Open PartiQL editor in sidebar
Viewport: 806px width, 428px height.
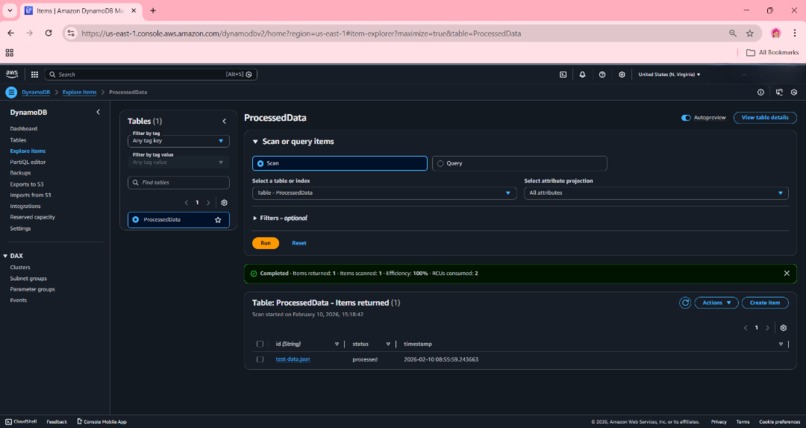coord(28,162)
